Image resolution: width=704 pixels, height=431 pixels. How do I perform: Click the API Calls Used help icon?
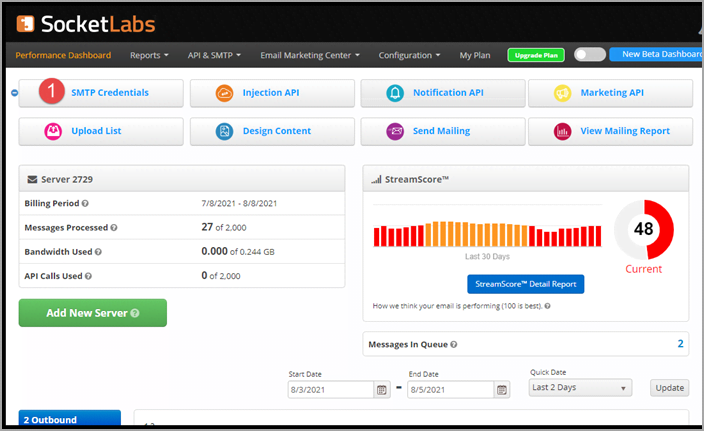click(88, 276)
